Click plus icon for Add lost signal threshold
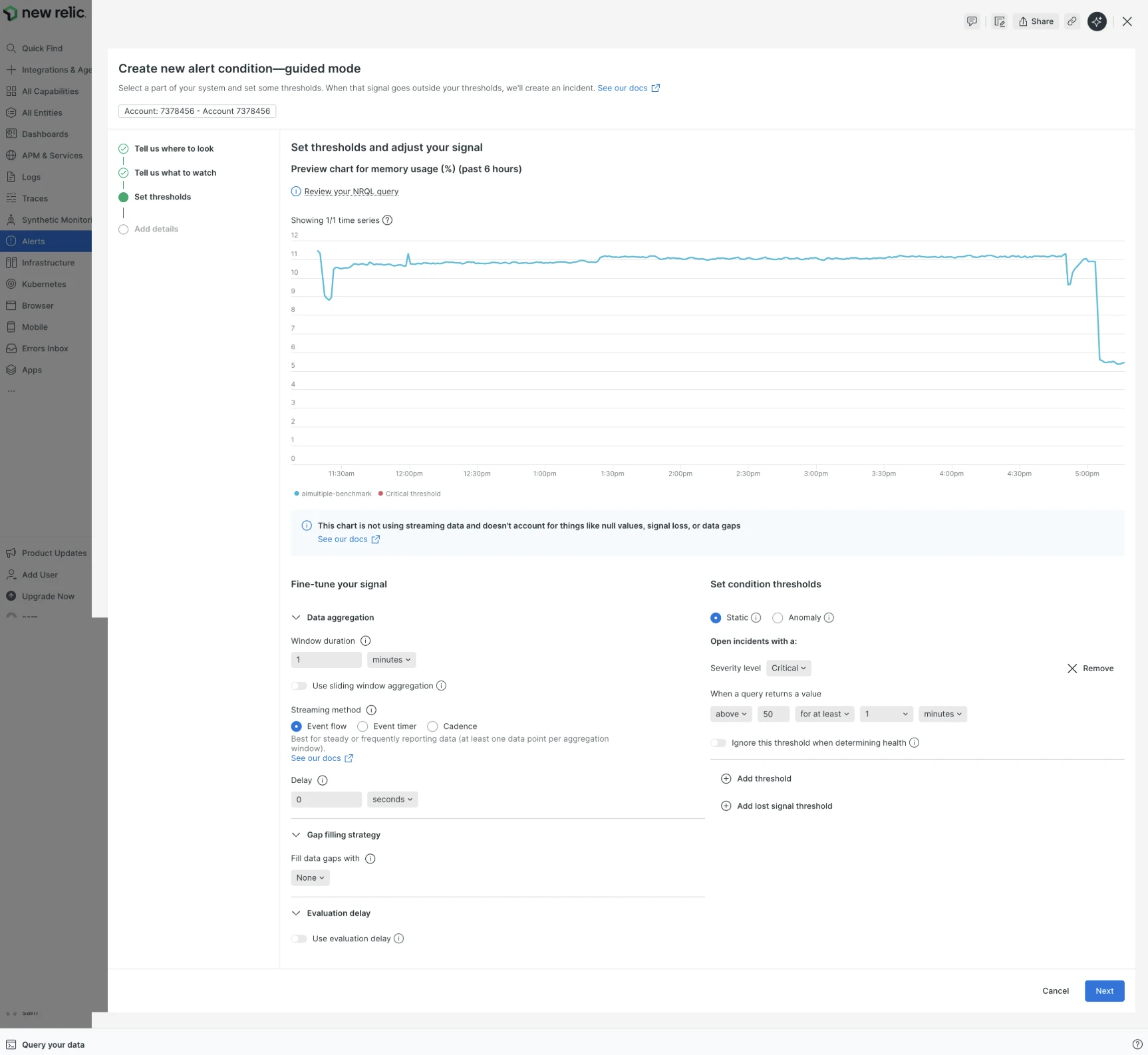This screenshot has height=1055, width=1148. 726,806
